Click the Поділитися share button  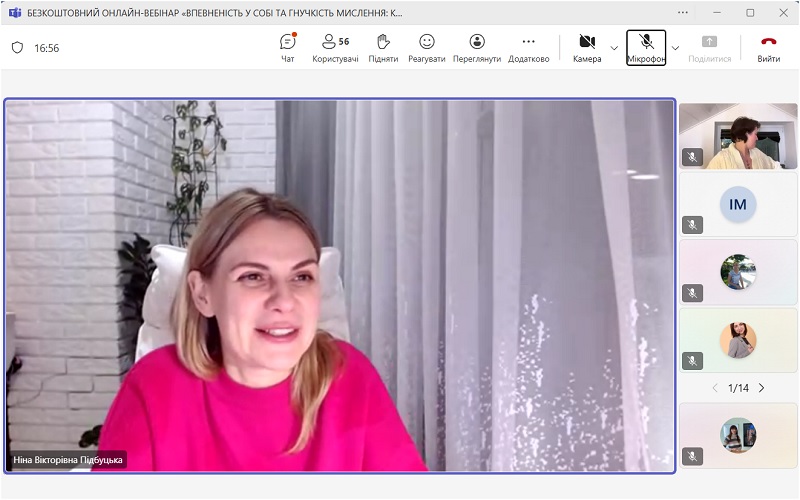click(709, 47)
